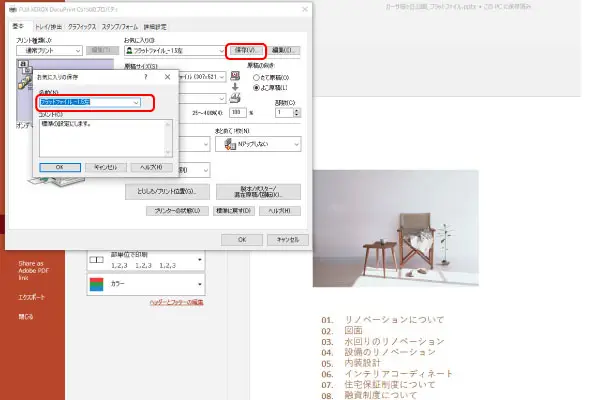
Task: Click the printer icon in the properties title bar
Action: [x=13, y=9]
